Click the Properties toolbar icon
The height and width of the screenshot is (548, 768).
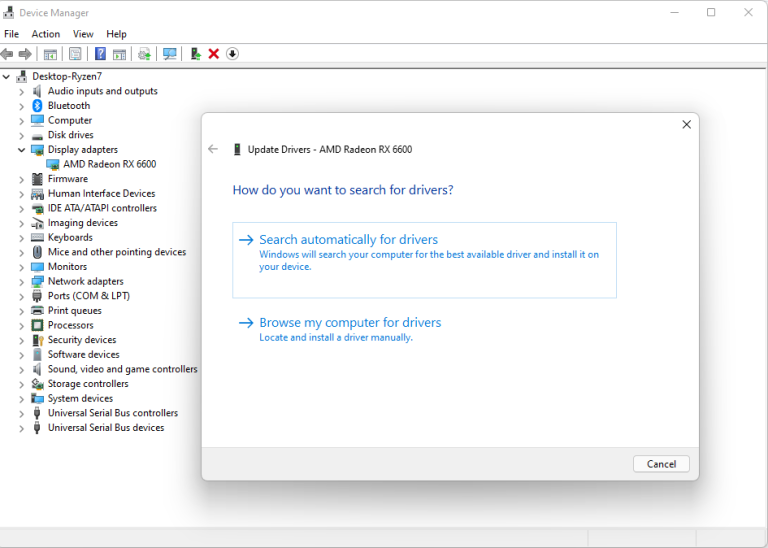(75, 54)
